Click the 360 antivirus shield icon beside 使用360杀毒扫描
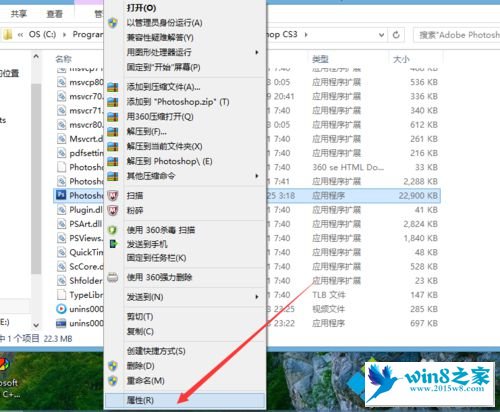This screenshot has width=500, height=412. [113, 230]
